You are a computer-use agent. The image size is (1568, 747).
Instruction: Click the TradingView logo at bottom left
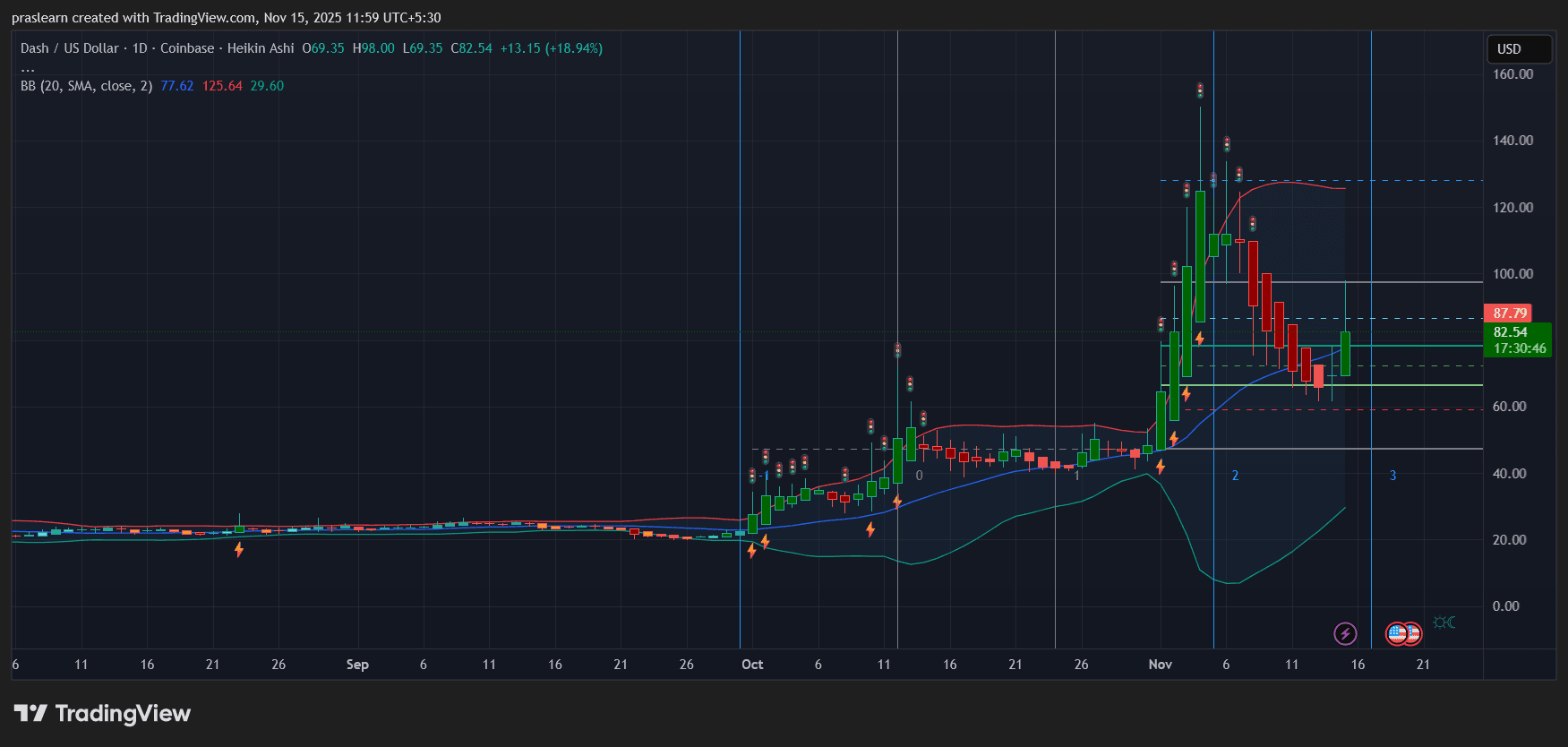click(103, 714)
